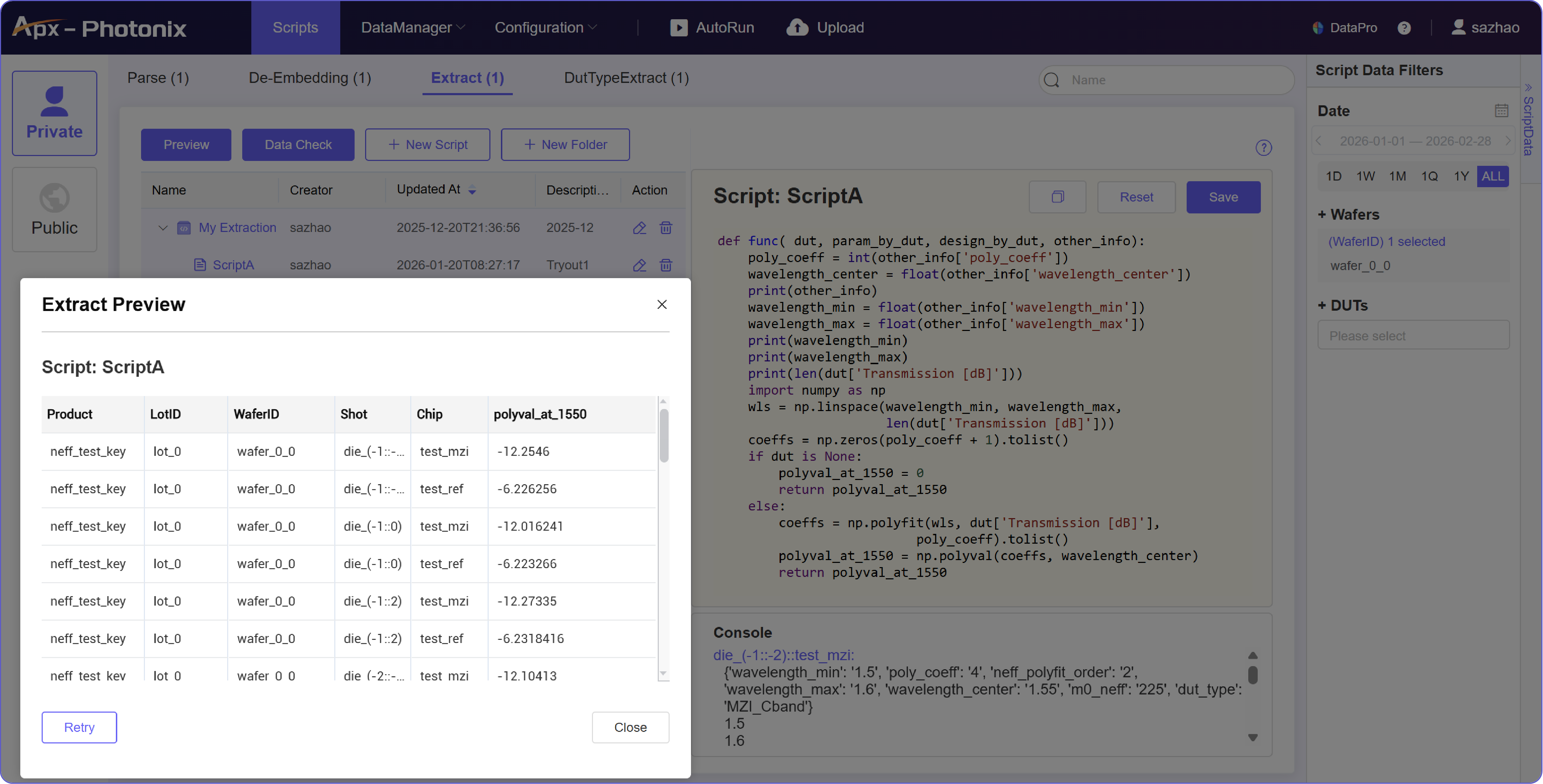The image size is (1543, 784).
Task: Select the 1D date filter
Action: (x=1335, y=176)
